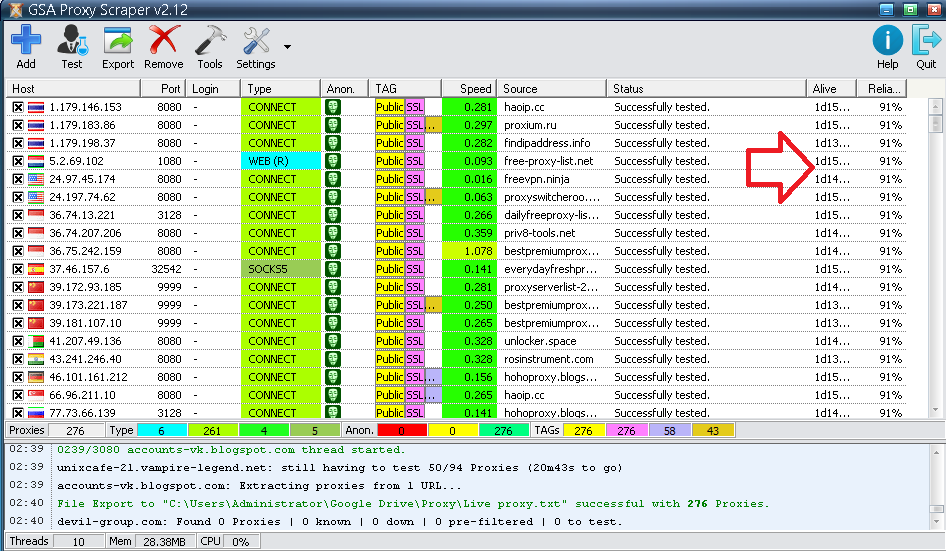Click proxy list scrollbar up arrow

(x=936, y=107)
